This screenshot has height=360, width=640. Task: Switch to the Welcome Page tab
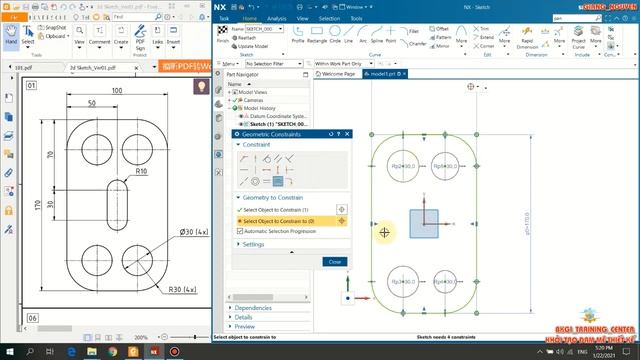(x=336, y=74)
